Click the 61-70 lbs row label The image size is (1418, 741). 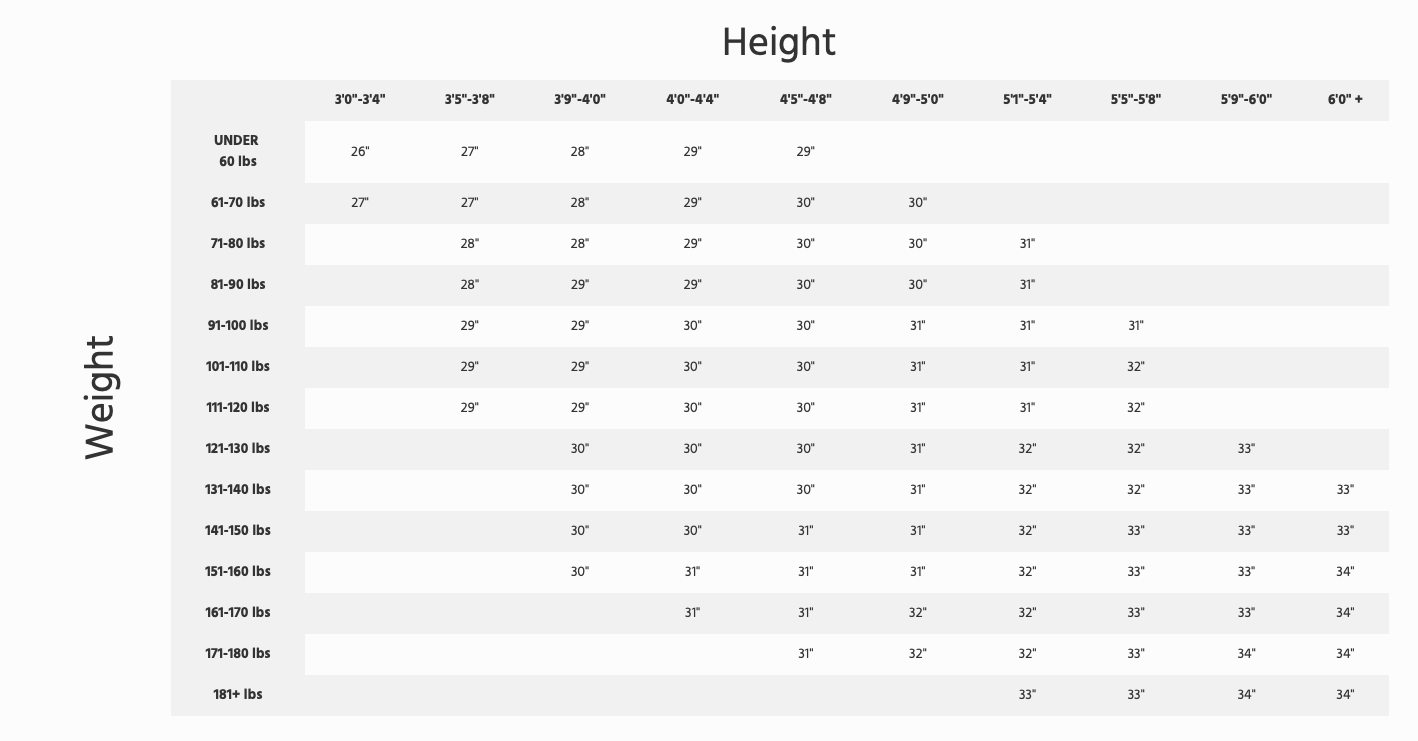(x=238, y=202)
